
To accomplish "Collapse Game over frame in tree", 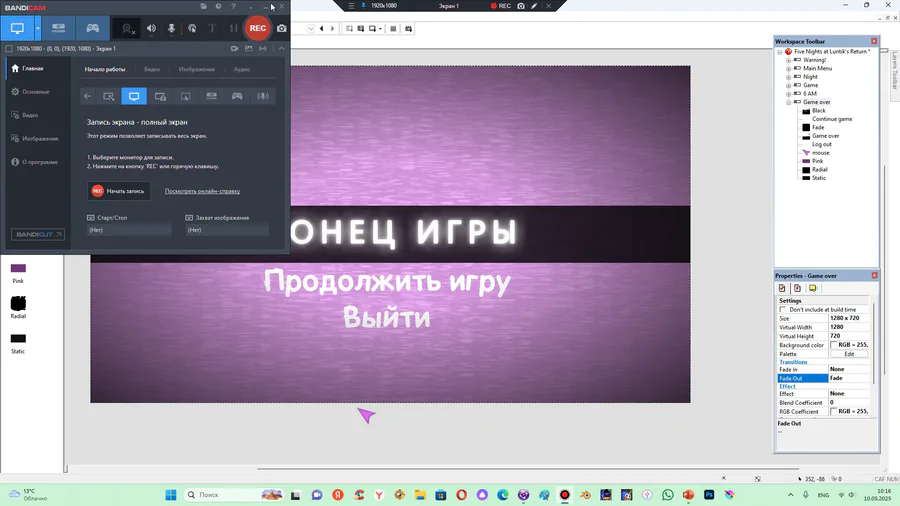I will pyautogui.click(x=789, y=102).
